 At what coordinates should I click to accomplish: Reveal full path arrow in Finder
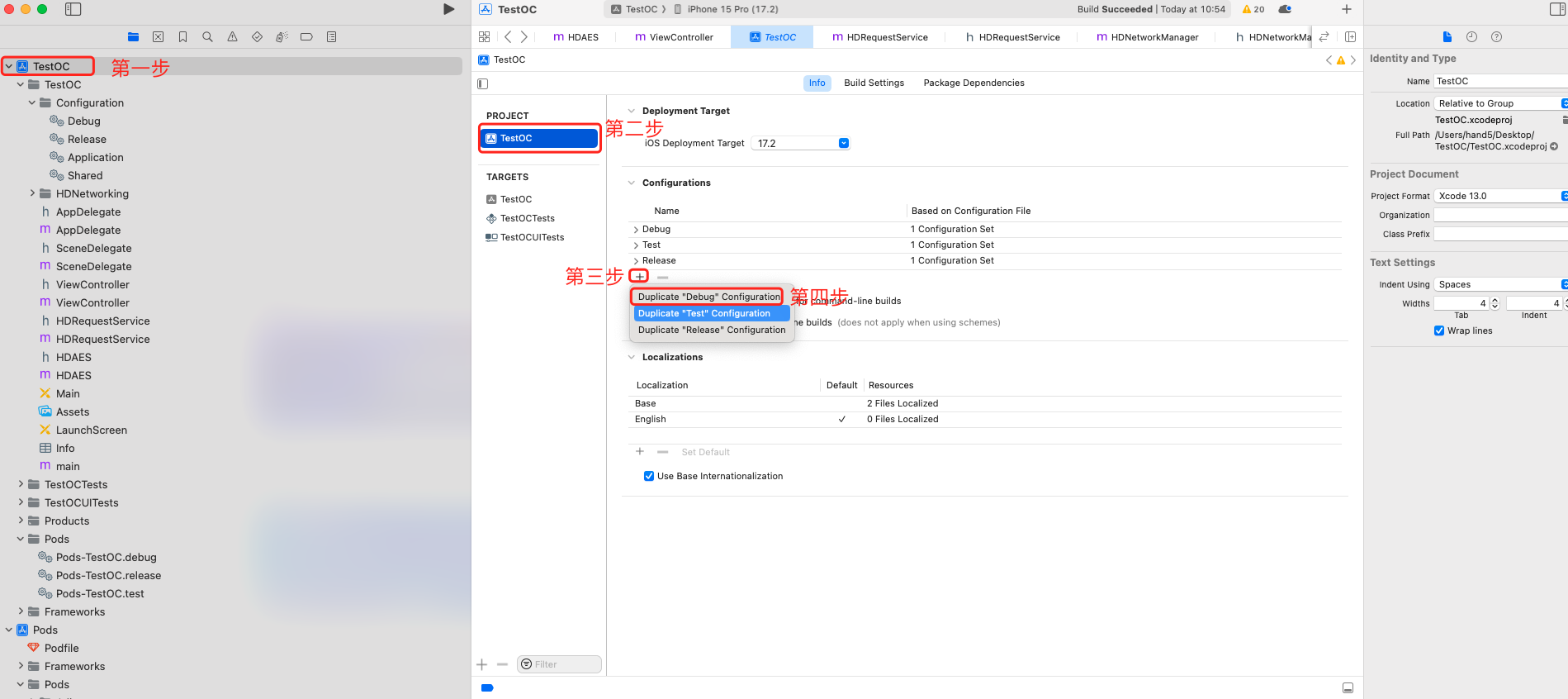point(1554,146)
